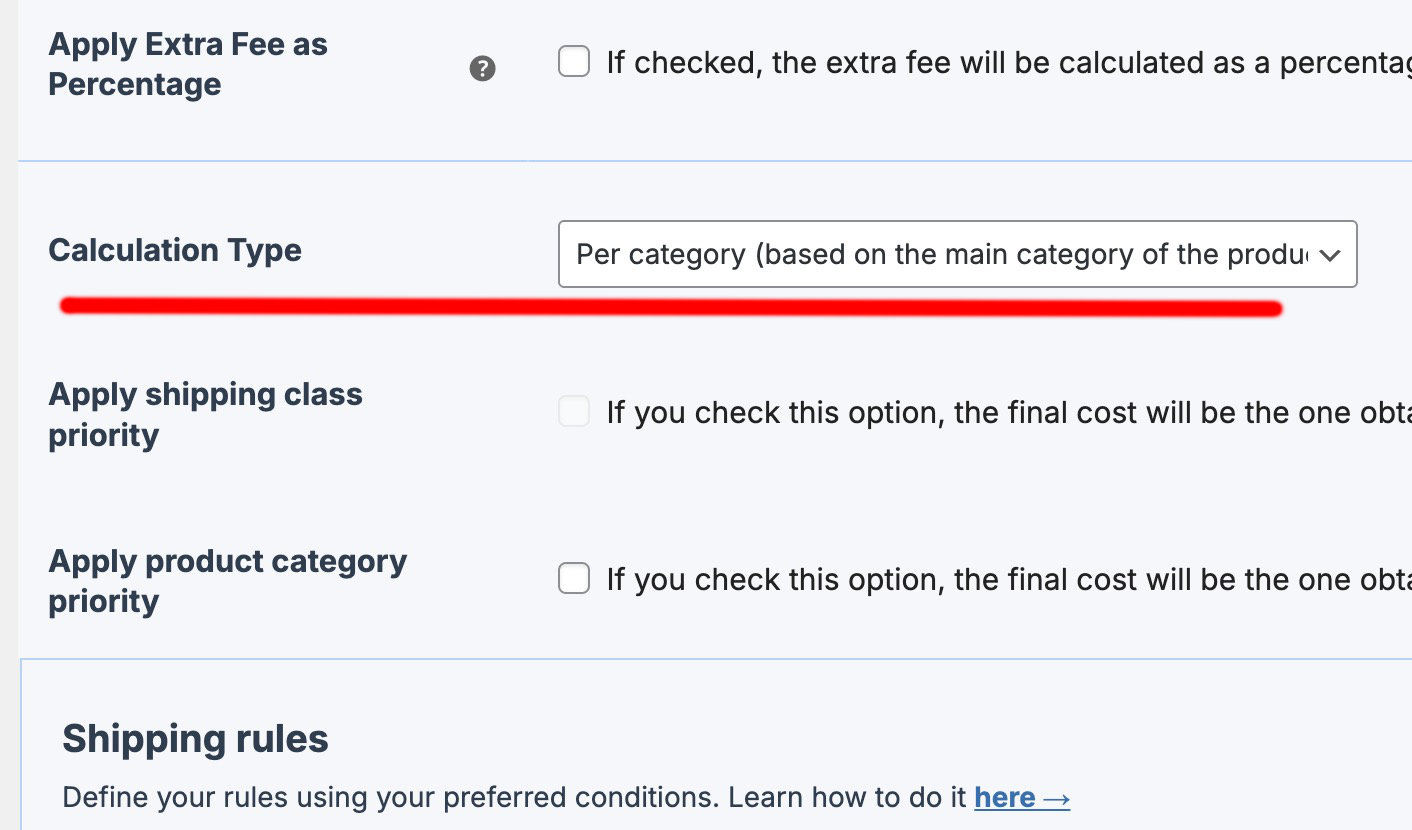Click the 'Apply product category priority' label
This screenshot has height=830, width=1412.
click(227, 581)
